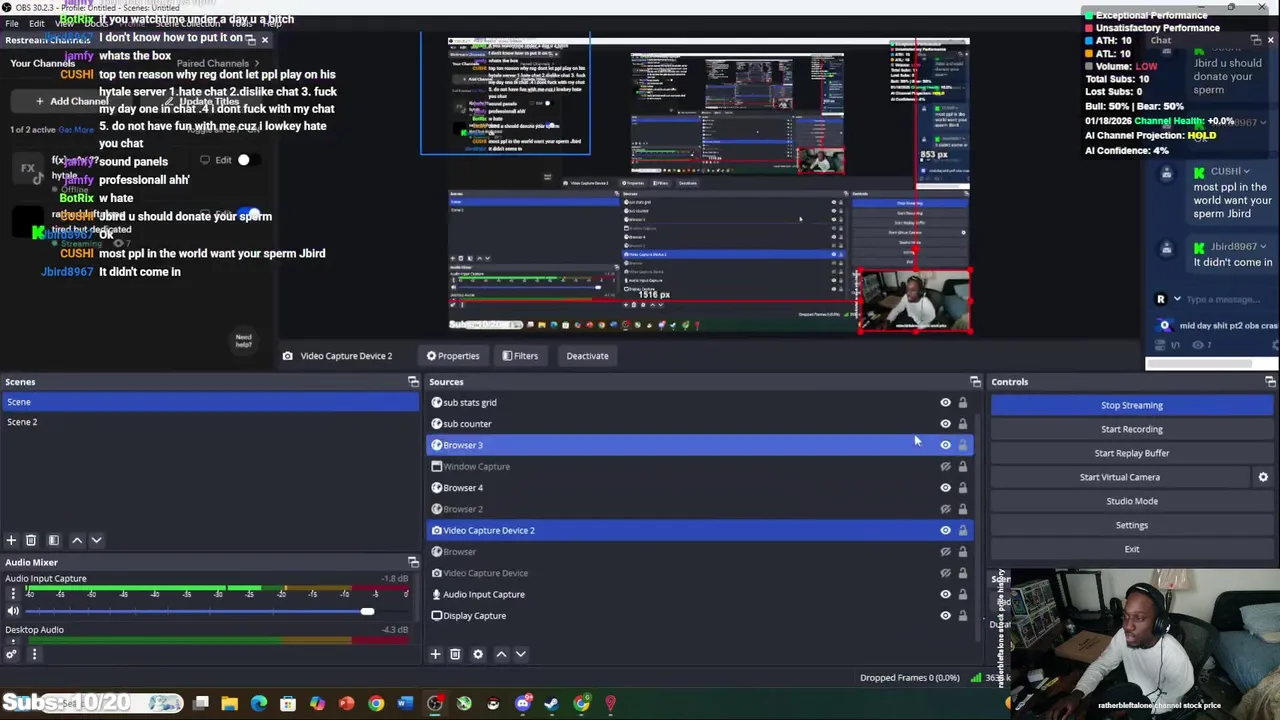
Task: Hide the Display Capture source
Action: click(x=945, y=616)
